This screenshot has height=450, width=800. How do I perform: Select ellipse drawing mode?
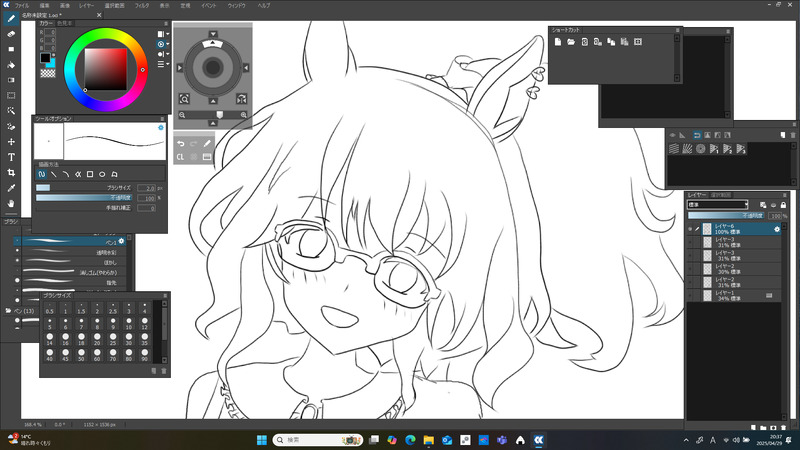point(102,174)
